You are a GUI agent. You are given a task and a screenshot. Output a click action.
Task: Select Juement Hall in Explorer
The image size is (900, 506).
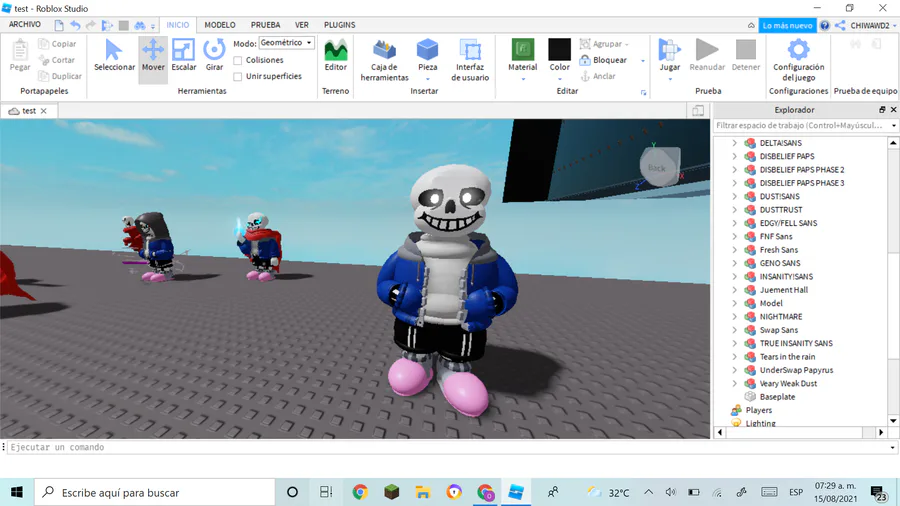pyautogui.click(x=783, y=290)
